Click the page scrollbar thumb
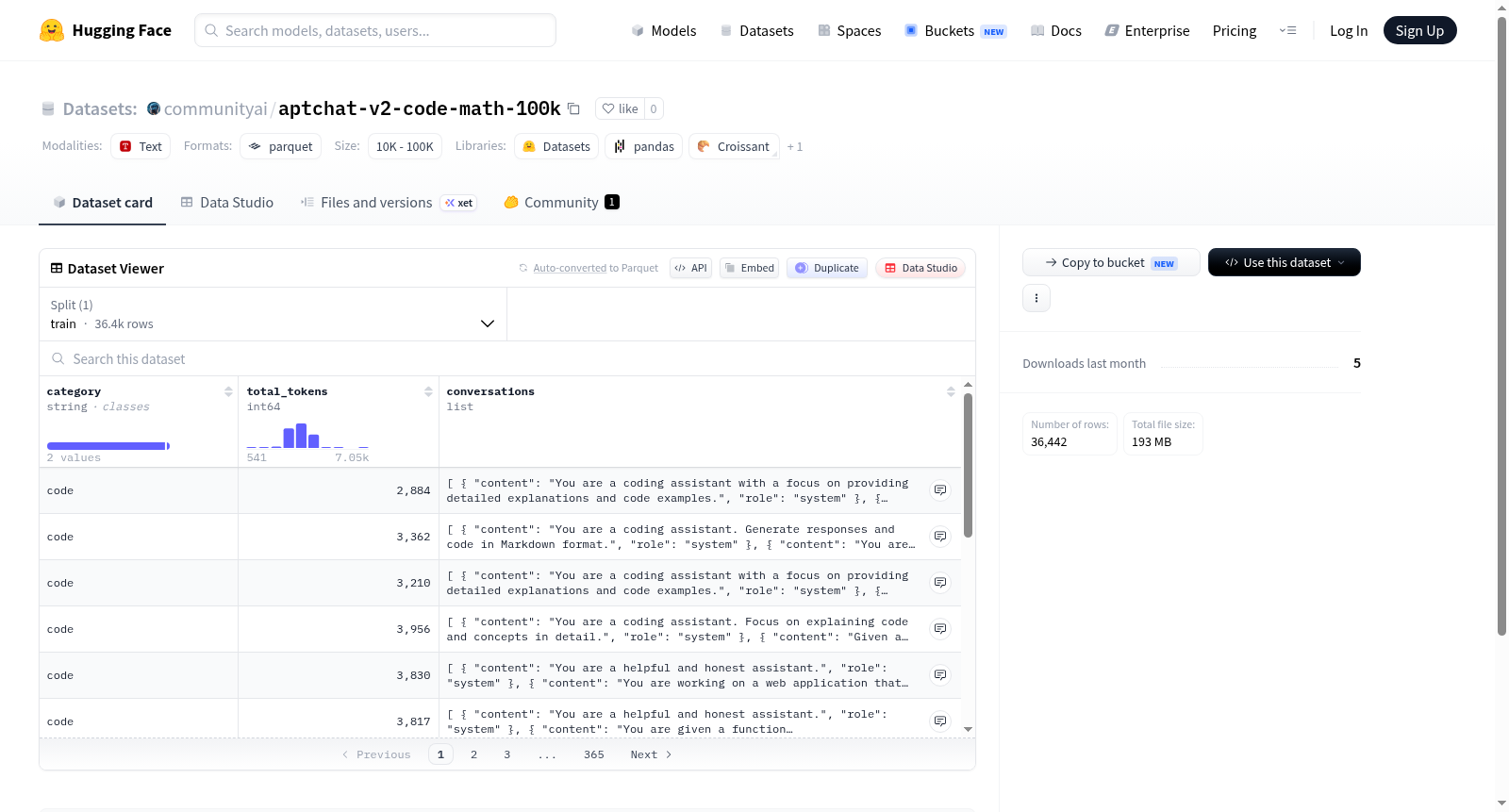 pyautogui.click(x=1501, y=325)
